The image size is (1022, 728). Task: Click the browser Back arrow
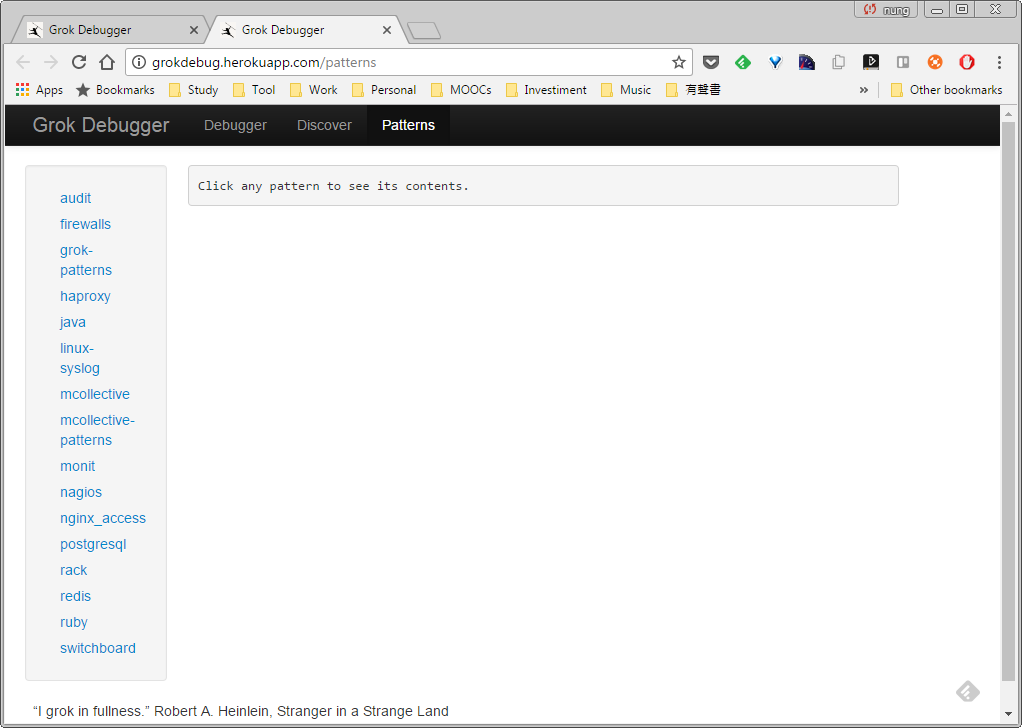[23, 63]
